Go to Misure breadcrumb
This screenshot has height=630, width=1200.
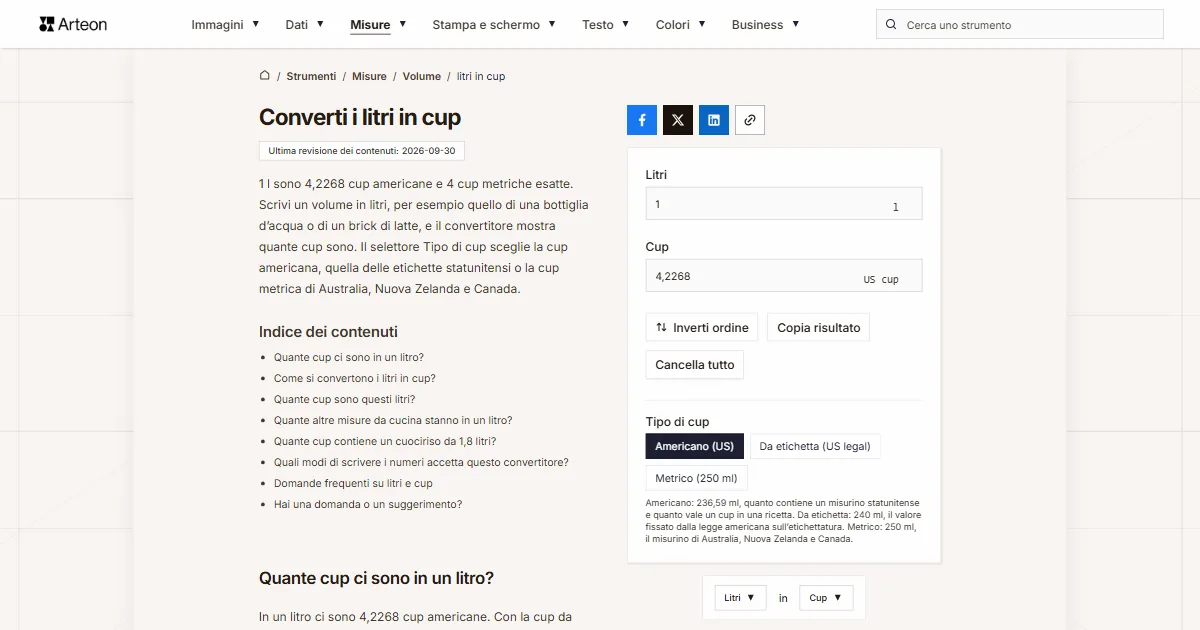coord(369,76)
